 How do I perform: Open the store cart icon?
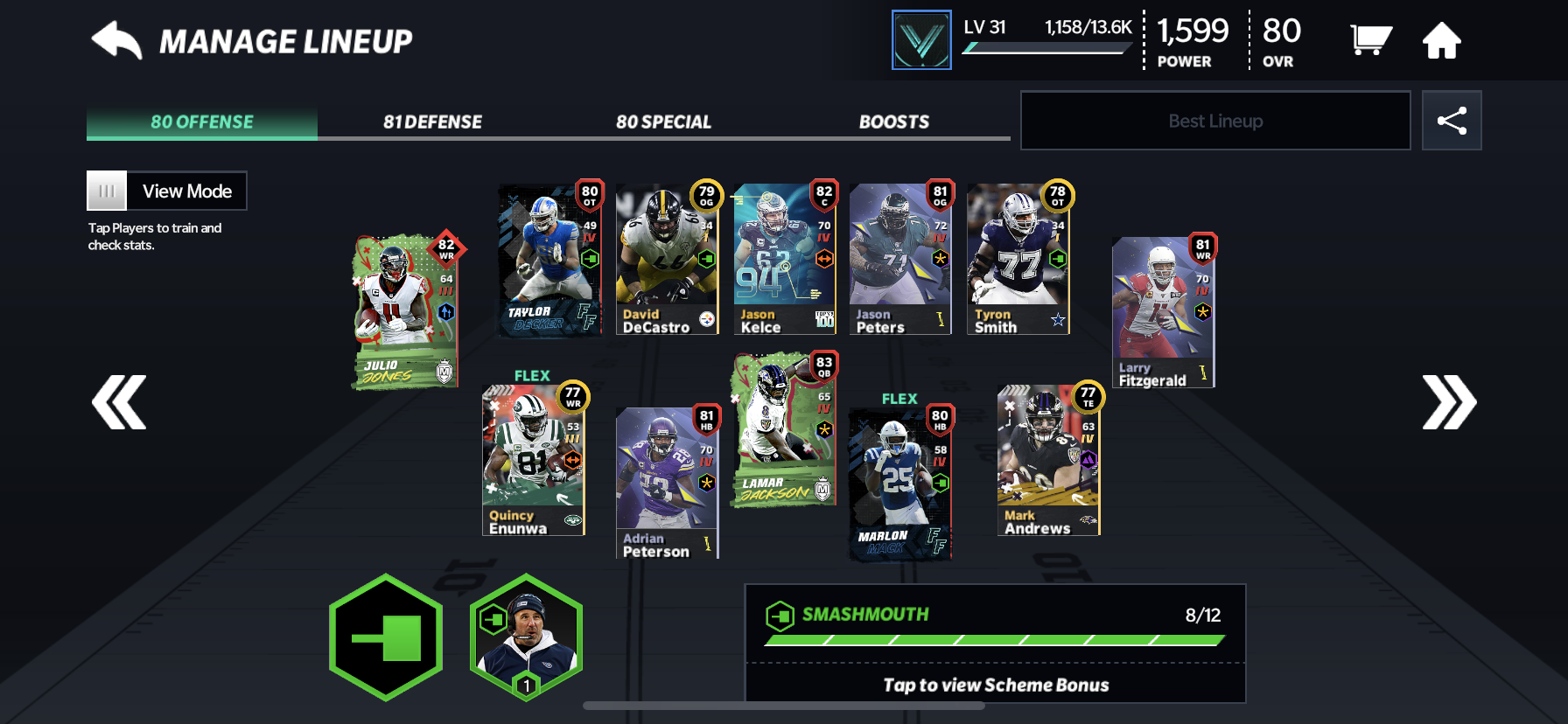(1370, 40)
